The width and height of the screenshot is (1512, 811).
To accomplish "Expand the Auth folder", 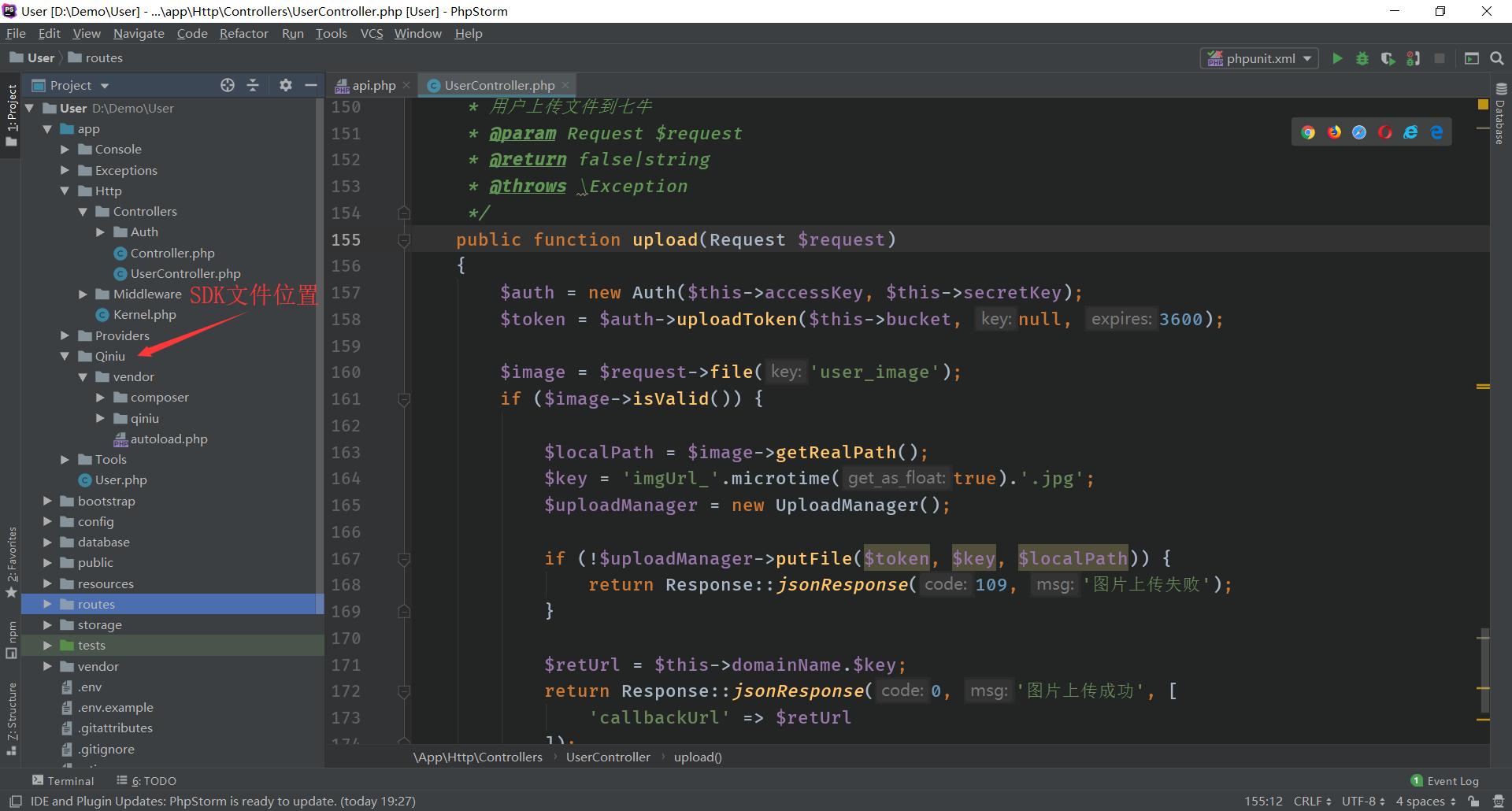I will (x=101, y=232).
